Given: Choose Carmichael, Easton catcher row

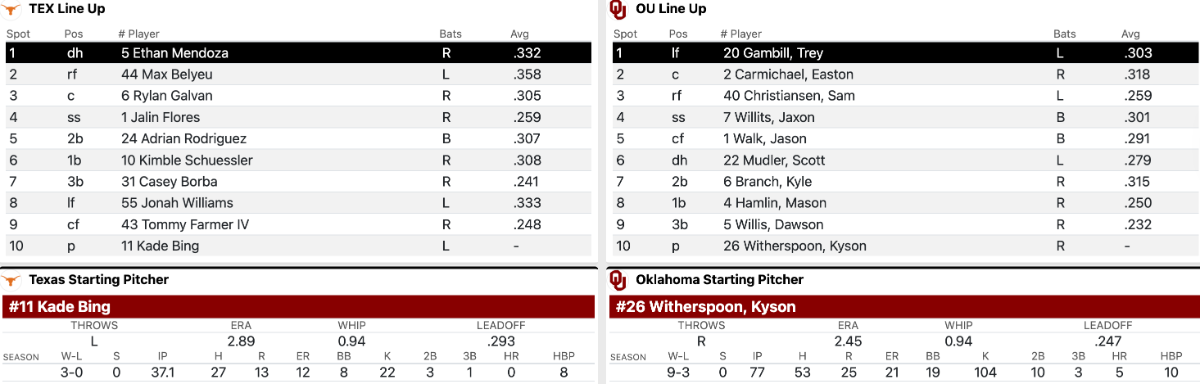Looking at the screenshot, I should point(905,74).
